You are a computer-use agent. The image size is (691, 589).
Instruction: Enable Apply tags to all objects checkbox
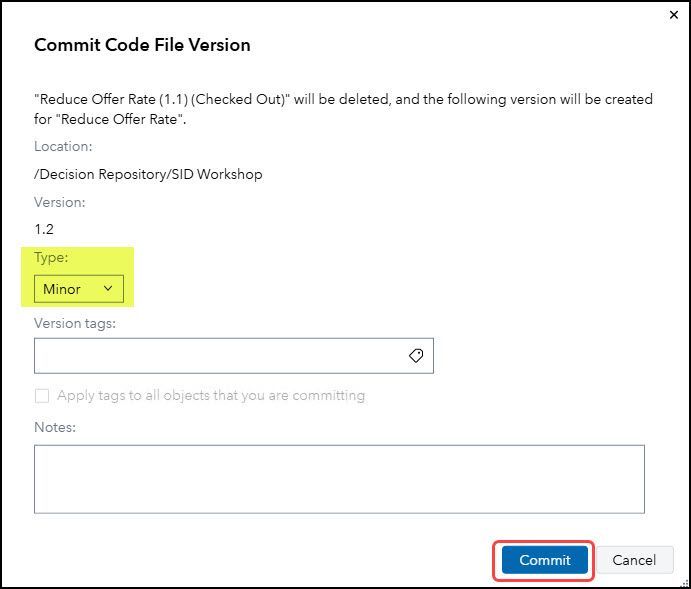(42, 395)
